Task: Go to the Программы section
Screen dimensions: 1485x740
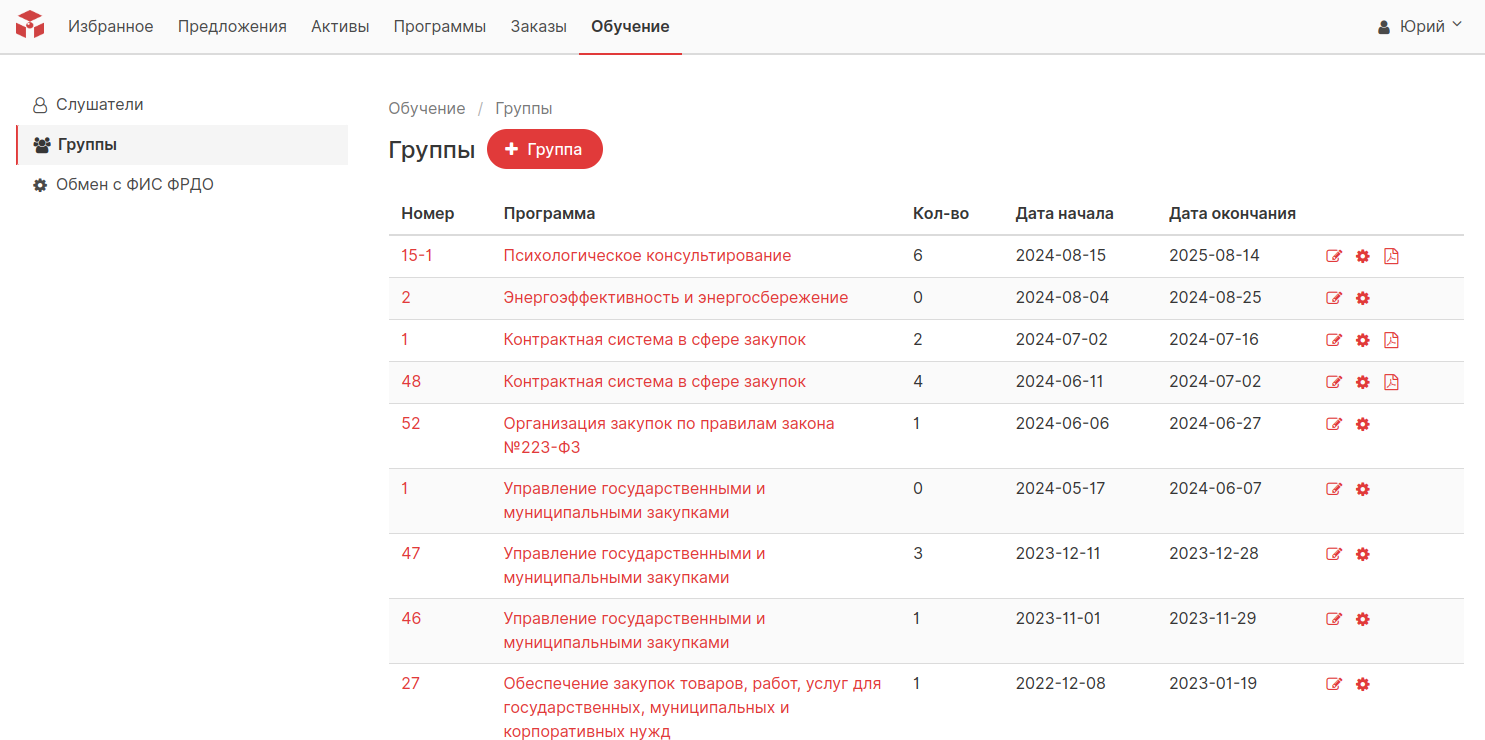Action: (440, 27)
